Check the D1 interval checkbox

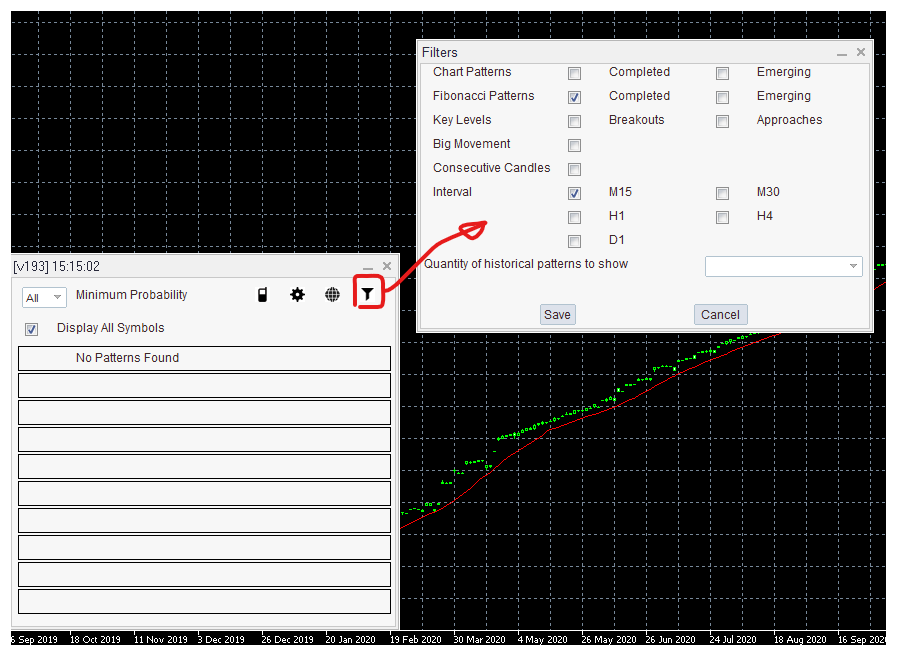575,241
